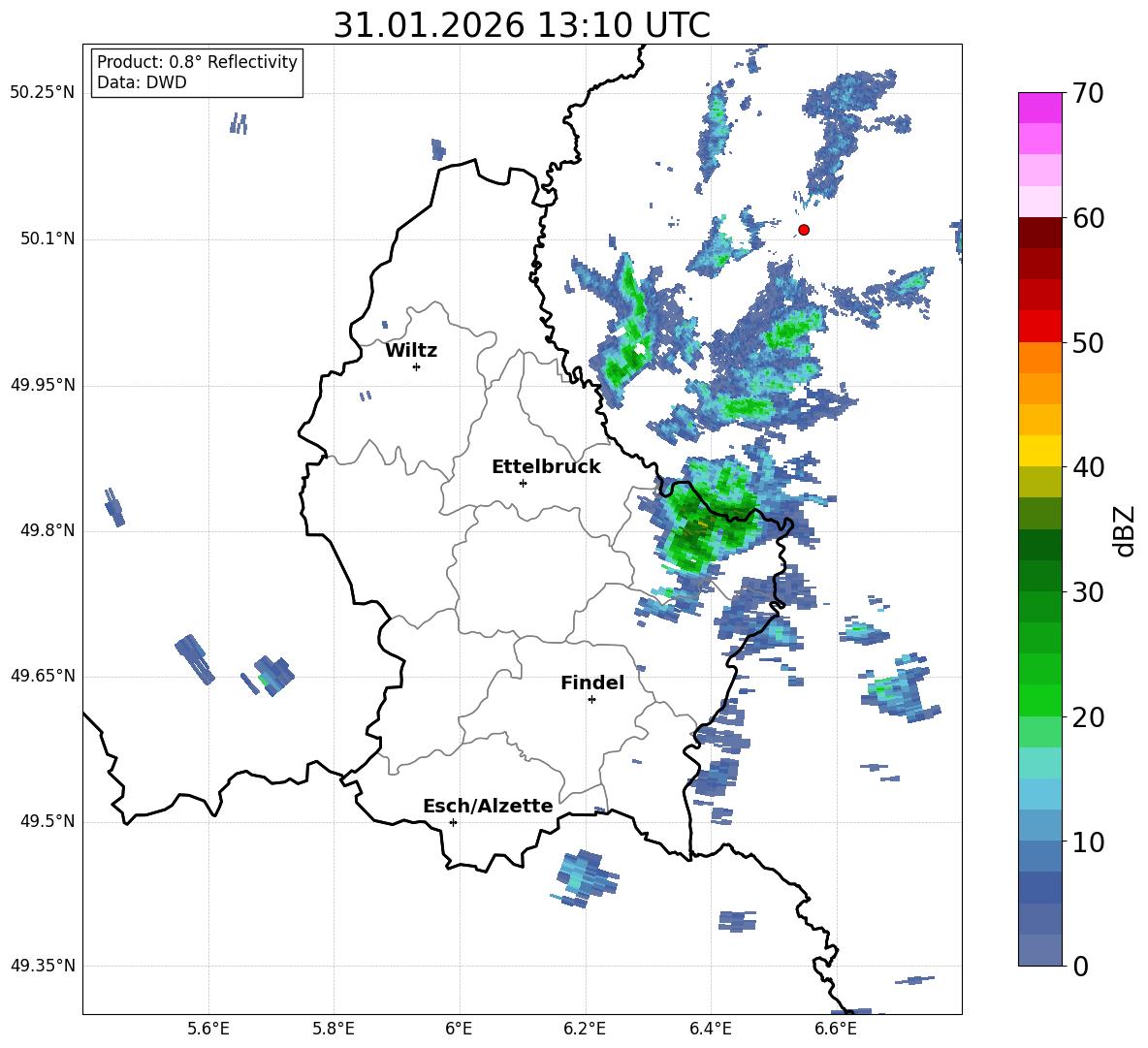Click the 49.65°N latitude label
This screenshot has width=1148, height=1048.
43,675
